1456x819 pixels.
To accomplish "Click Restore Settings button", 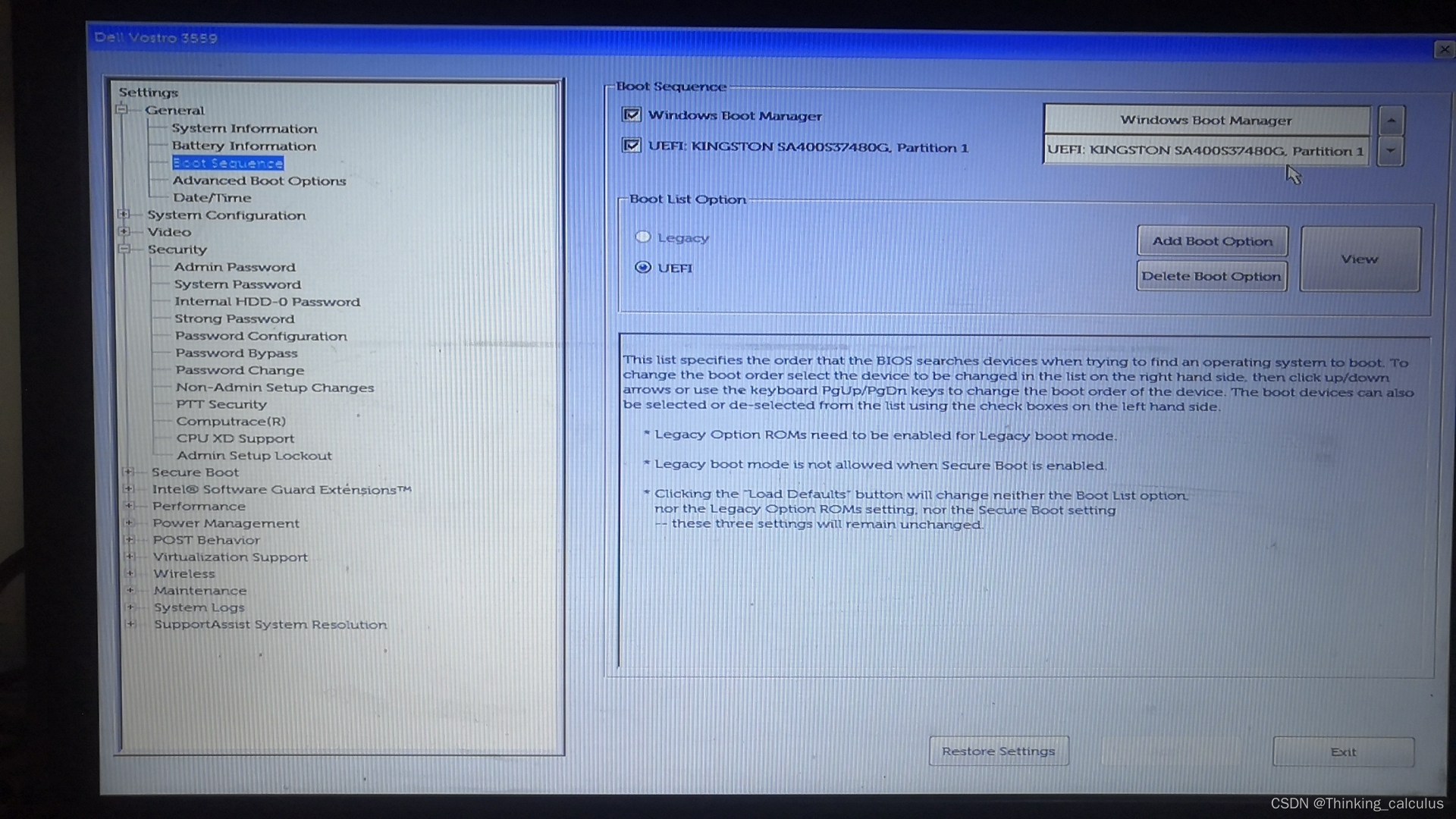I will 998,751.
